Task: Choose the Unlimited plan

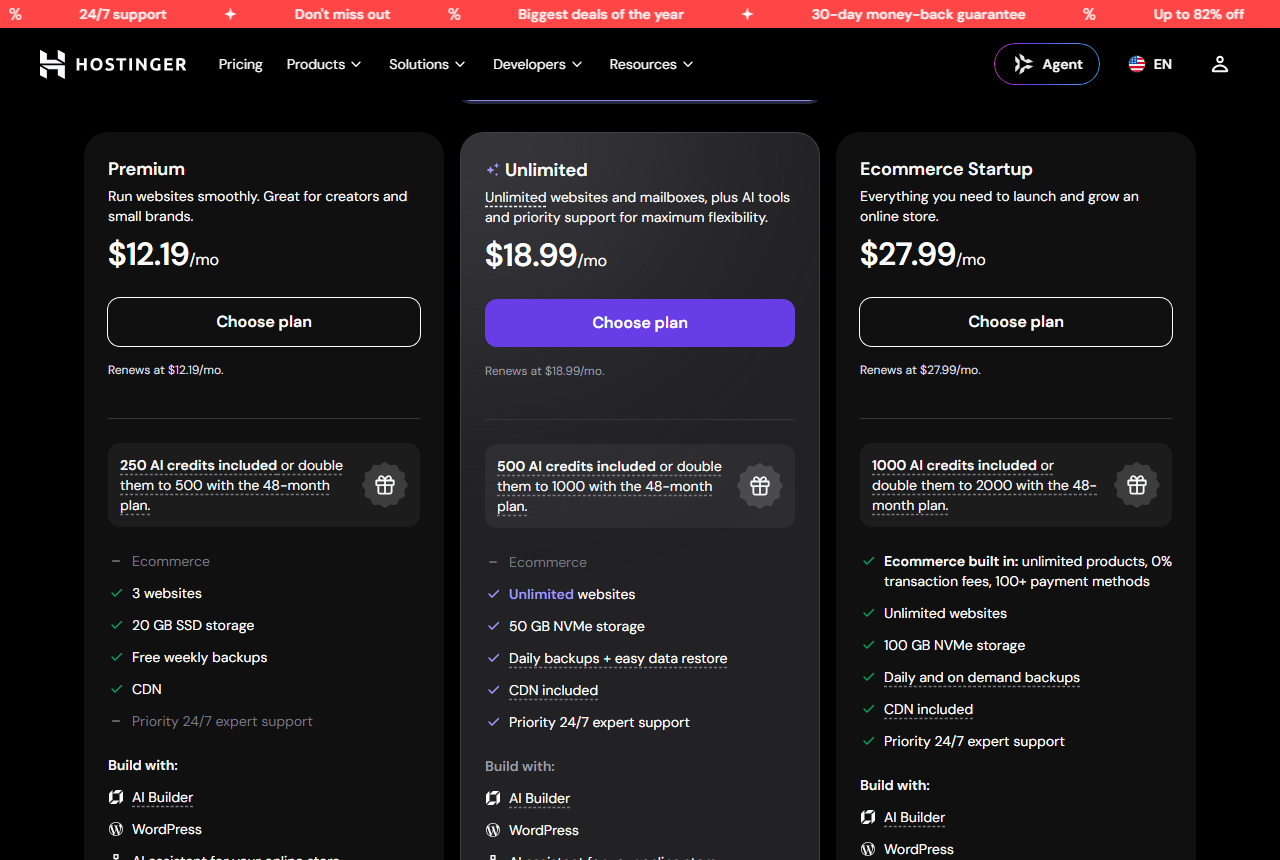Action: (x=640, y=323)
